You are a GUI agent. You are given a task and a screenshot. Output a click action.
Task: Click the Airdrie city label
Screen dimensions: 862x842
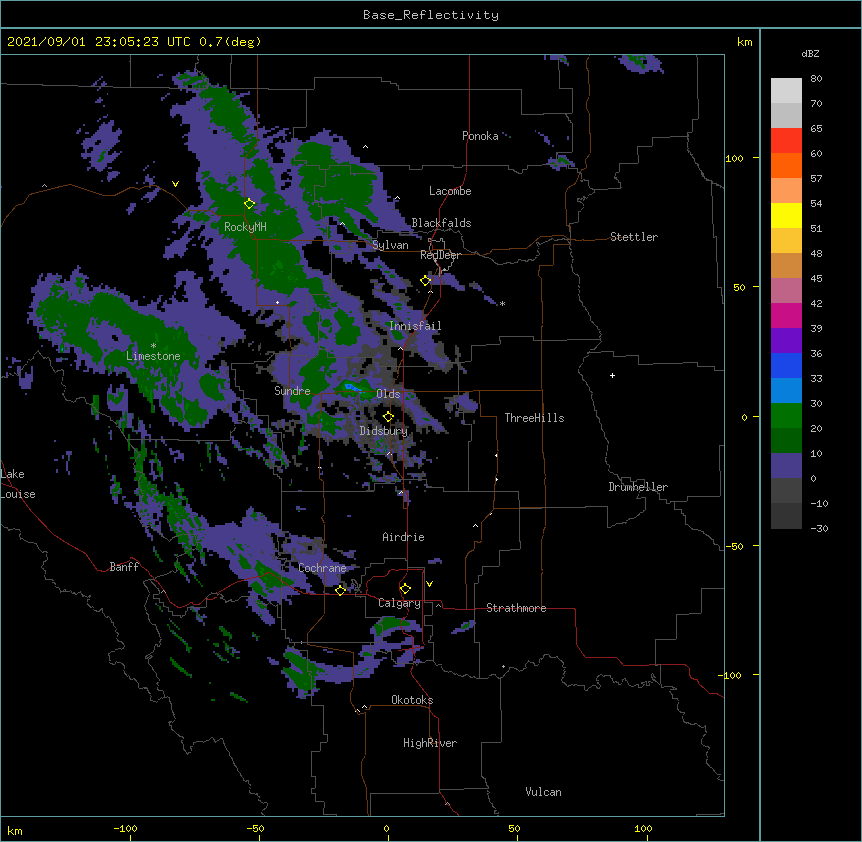404,537
